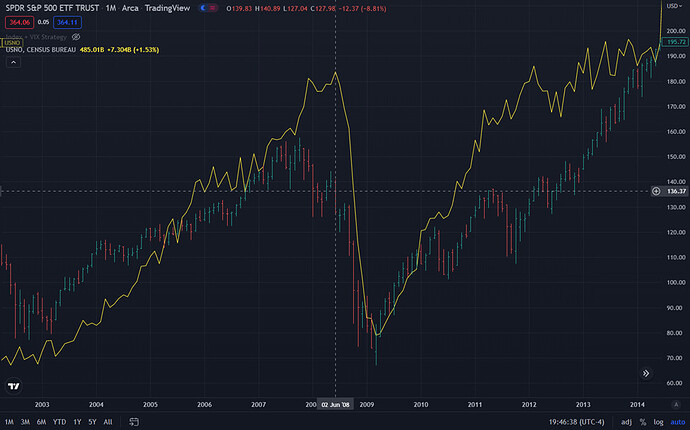Toggle the log scale
690x430 pixels.
[x=658, y=422]
